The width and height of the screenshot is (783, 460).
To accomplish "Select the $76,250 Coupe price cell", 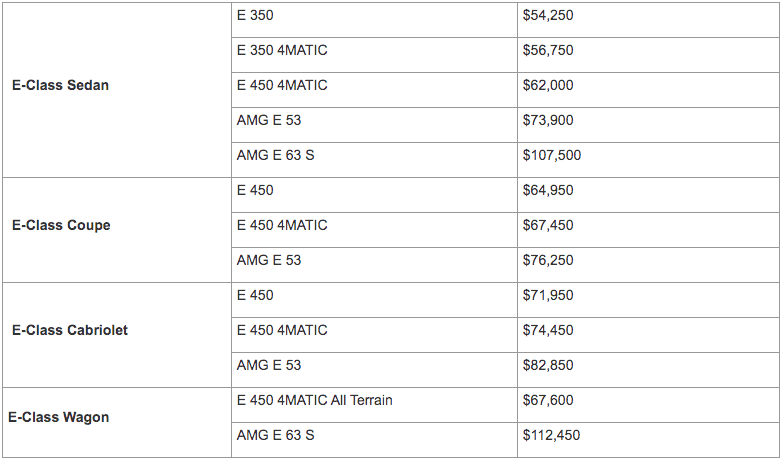I will (648, 265).
